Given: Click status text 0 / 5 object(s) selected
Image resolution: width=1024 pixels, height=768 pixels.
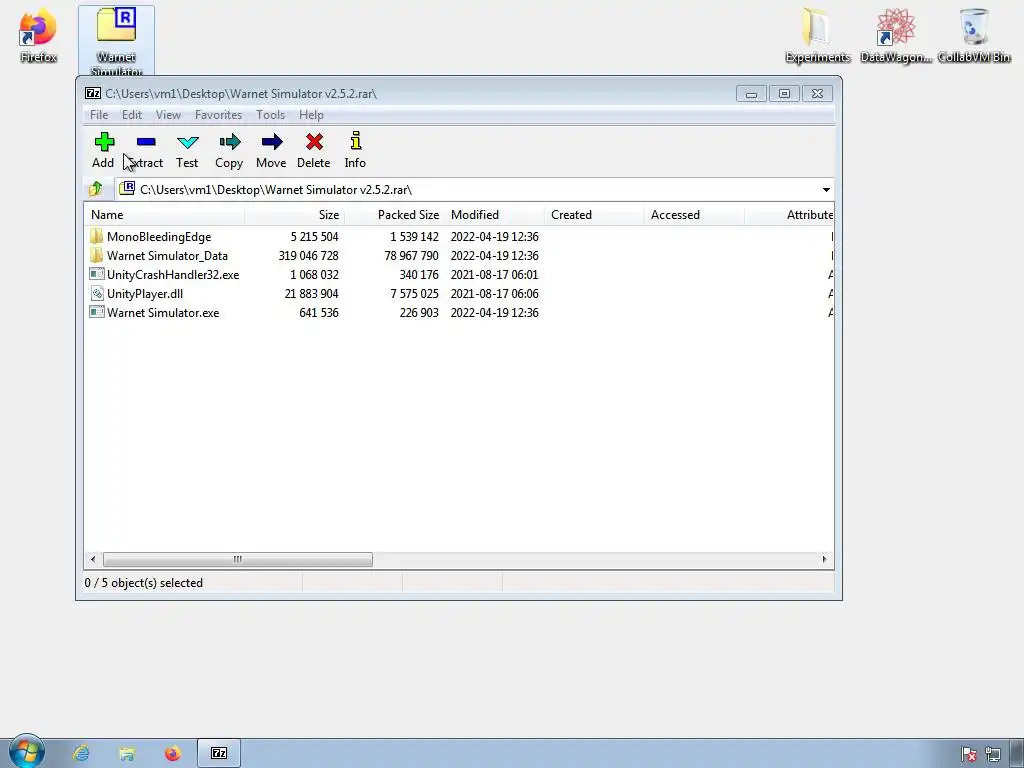Looking at the screenshot, I should (144, 583).
